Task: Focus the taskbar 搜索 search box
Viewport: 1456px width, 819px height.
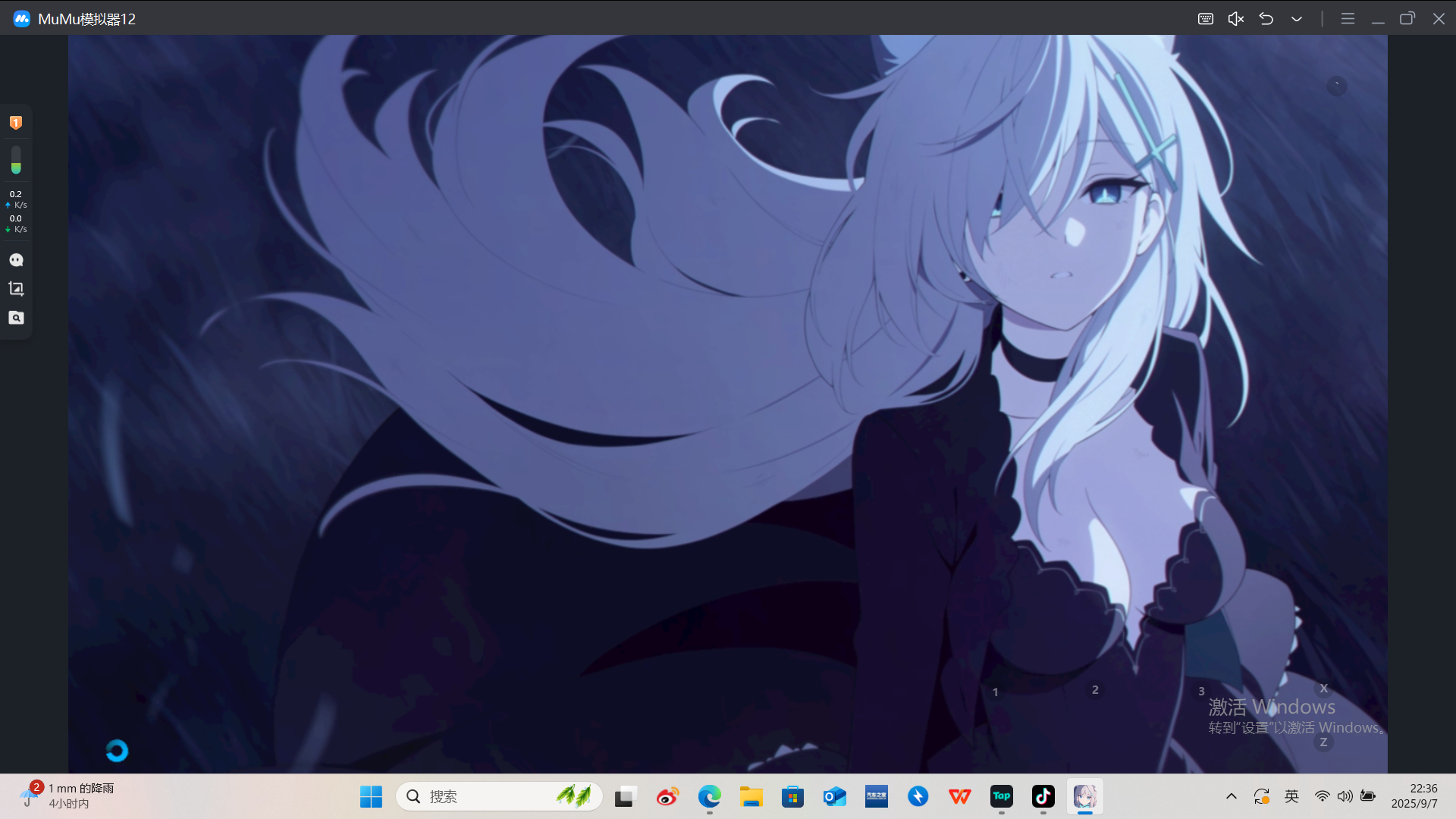Action: coord(499,796)
